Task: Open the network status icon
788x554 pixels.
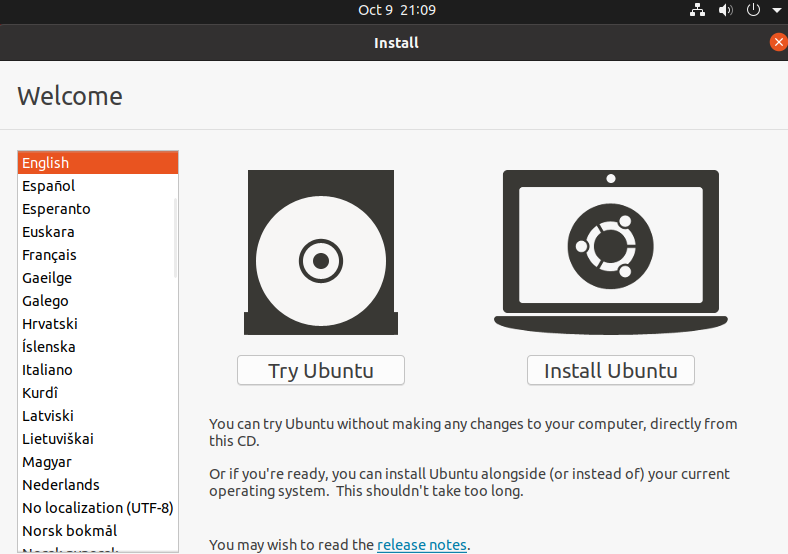Action: 697,10
